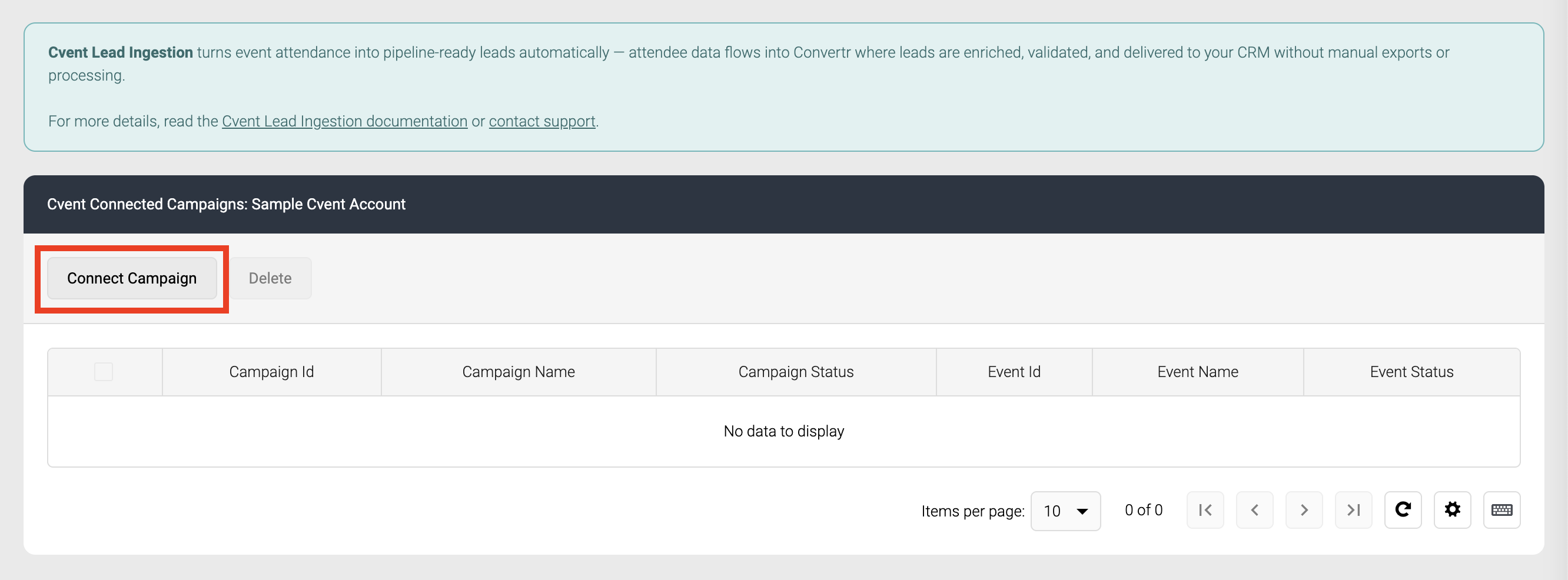This screenshot has height=580, width=1568.
Task: Refresh the table with reload icon
Action: (x=1403, y=510)
